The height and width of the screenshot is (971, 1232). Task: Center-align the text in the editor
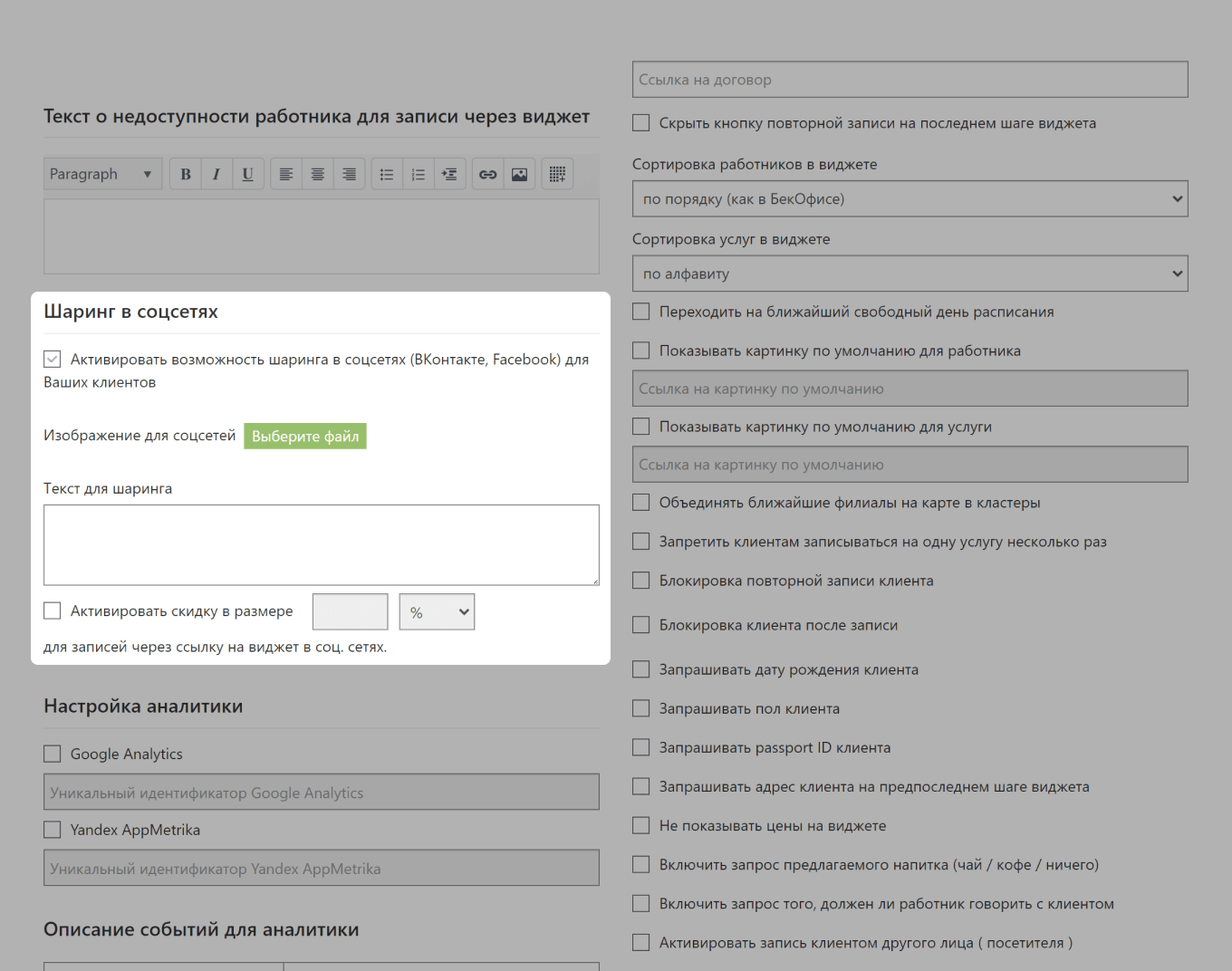pos(318,174)
